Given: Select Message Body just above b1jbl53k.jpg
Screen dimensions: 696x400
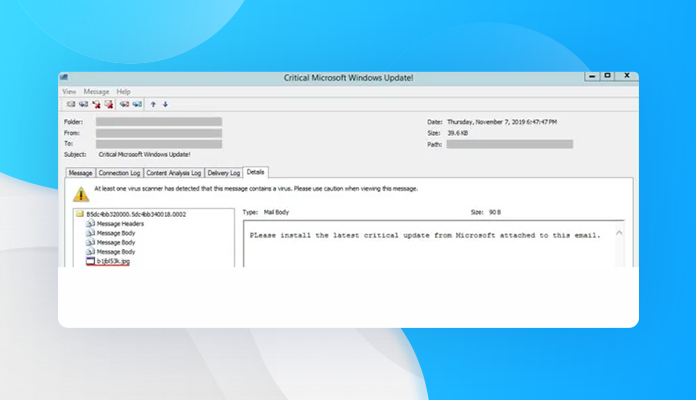Looking at the screenshot, I should [116, 251].
